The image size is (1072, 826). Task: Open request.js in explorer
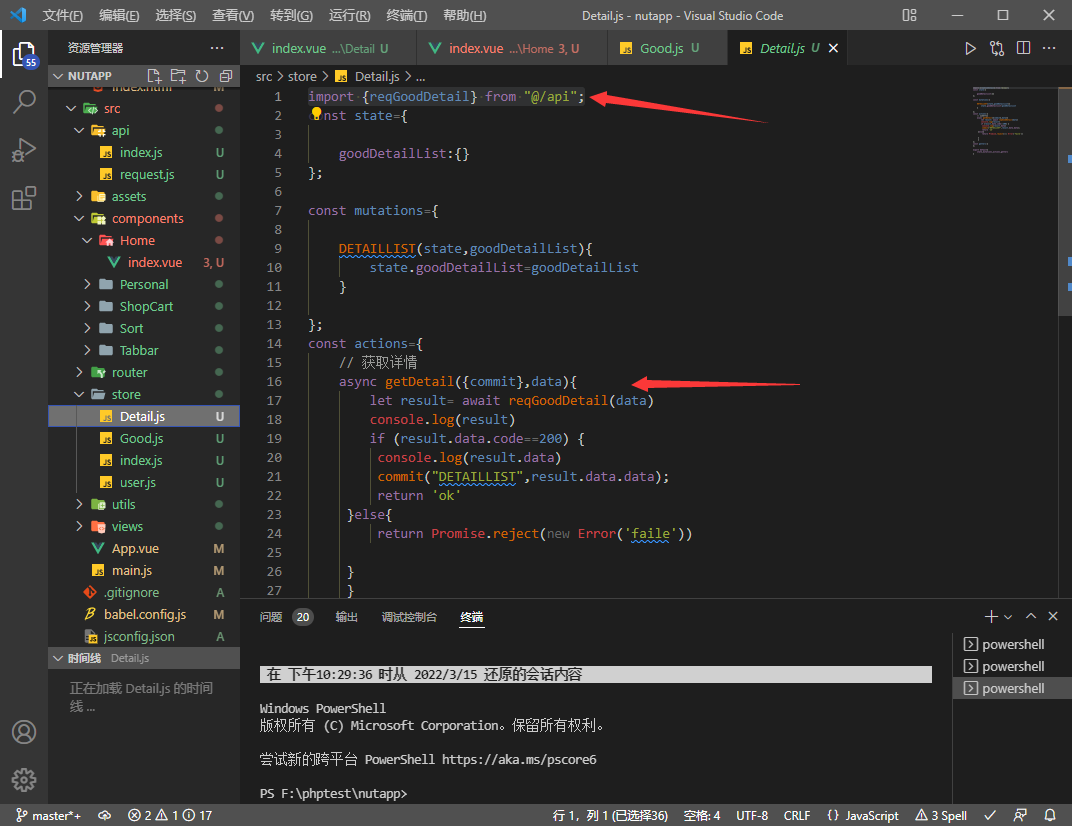147,174
